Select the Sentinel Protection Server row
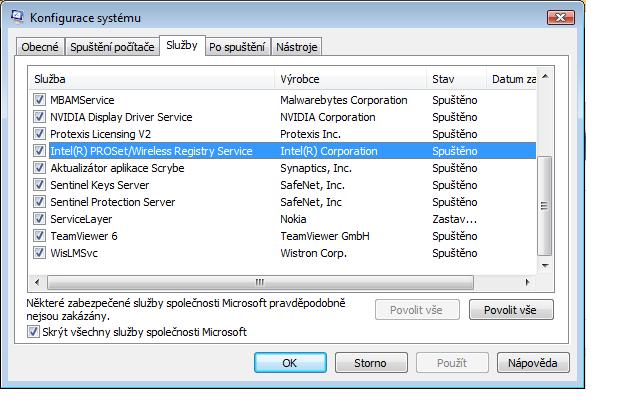 (x=113, y=202)
